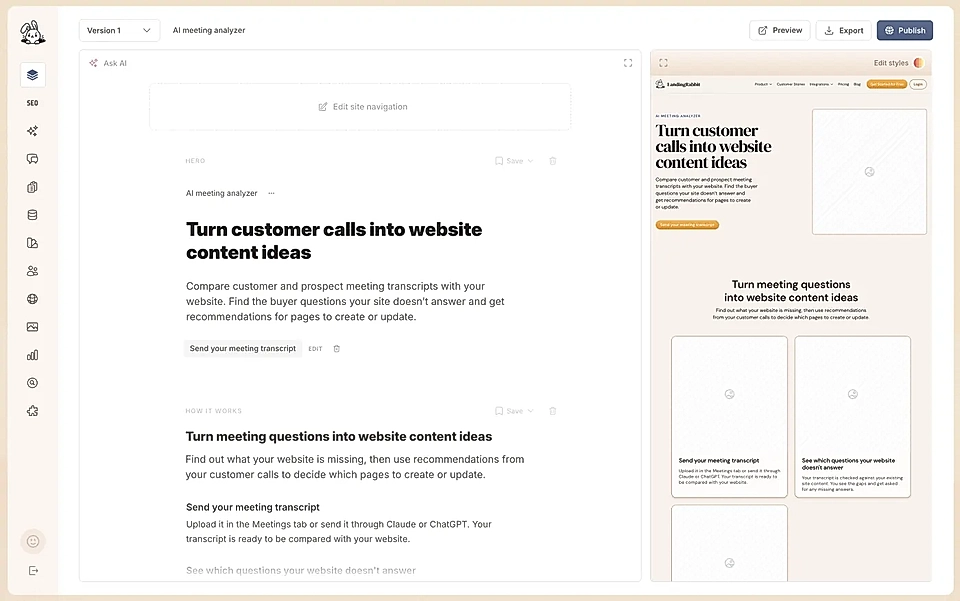The image size is (960, 601).
Task: Click the Publish button
Action: 904,31
